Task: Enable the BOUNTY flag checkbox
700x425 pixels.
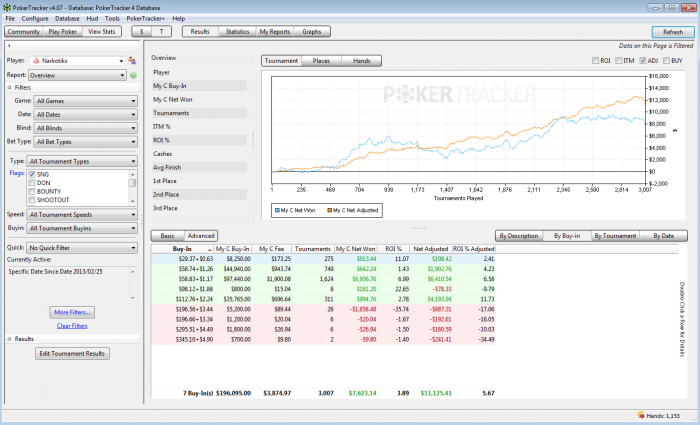Action: [x=32, y=192]
